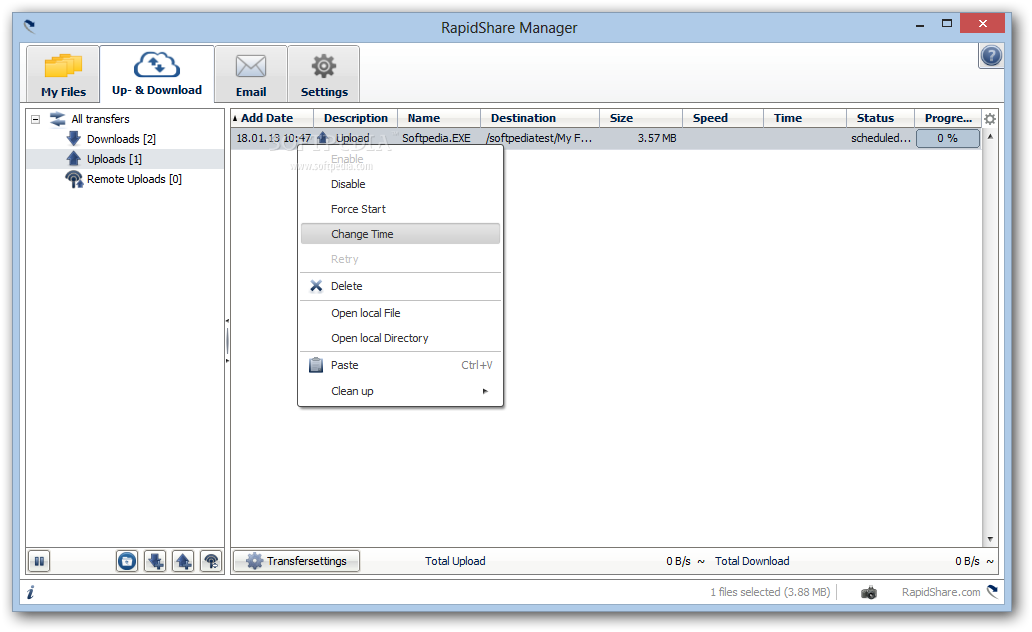Click the 3.57 MB size cell
The height and width of the screenshot is (632, 1032).
pyautogui.click(x=657, y=138)
